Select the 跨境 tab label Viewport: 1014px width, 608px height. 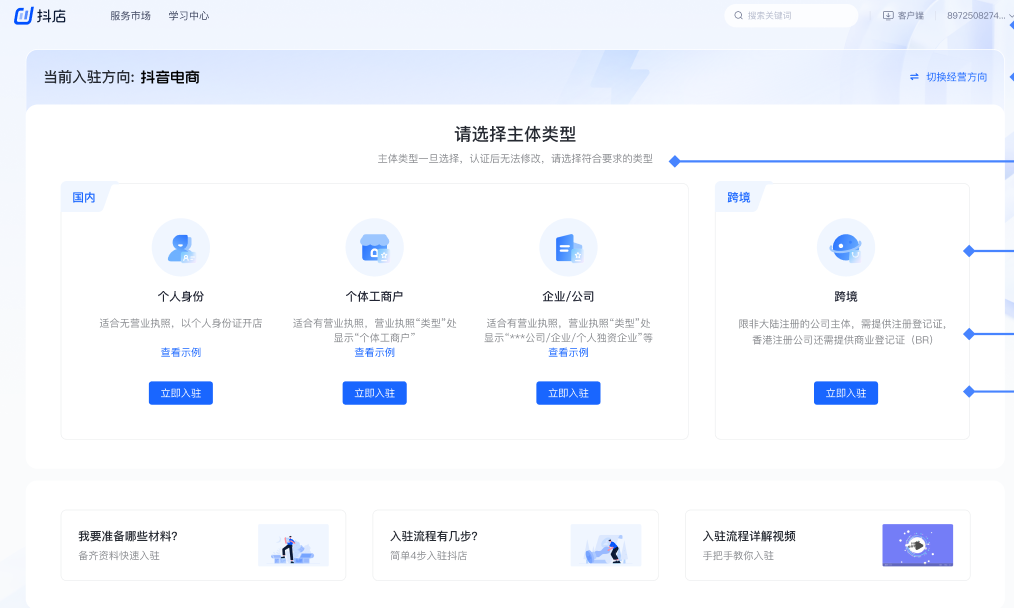739,197
